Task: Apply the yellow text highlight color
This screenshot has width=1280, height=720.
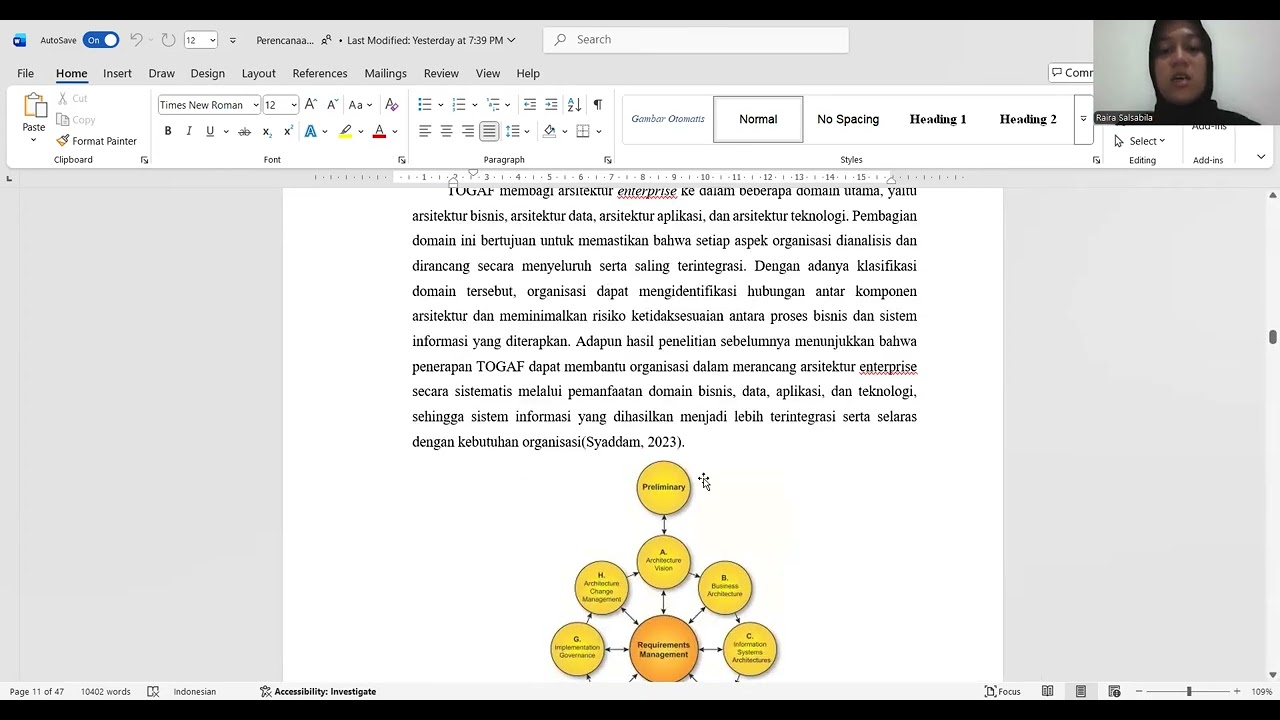Action: [x=345, y=131]
